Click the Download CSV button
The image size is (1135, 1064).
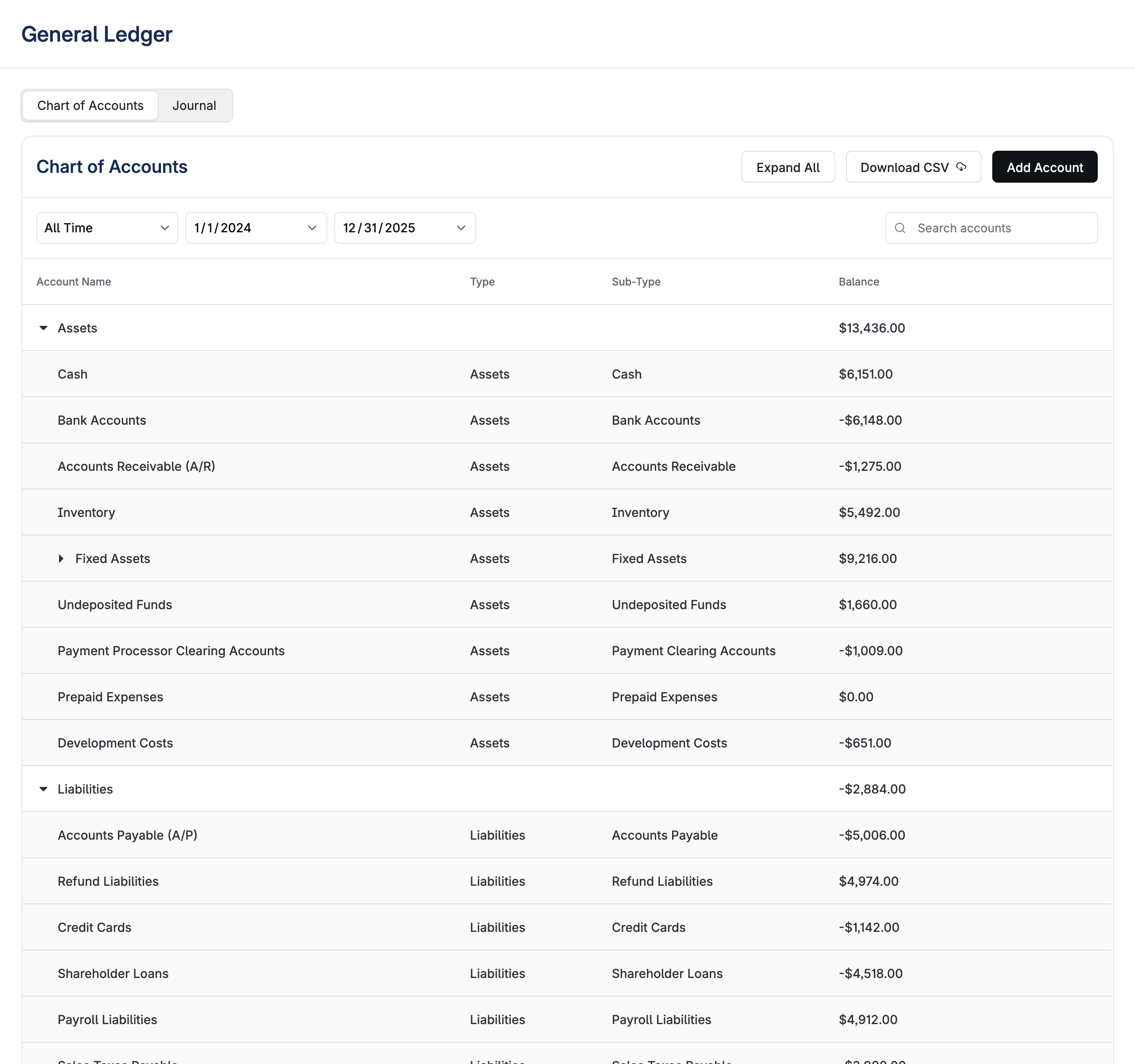coord(913,167)
